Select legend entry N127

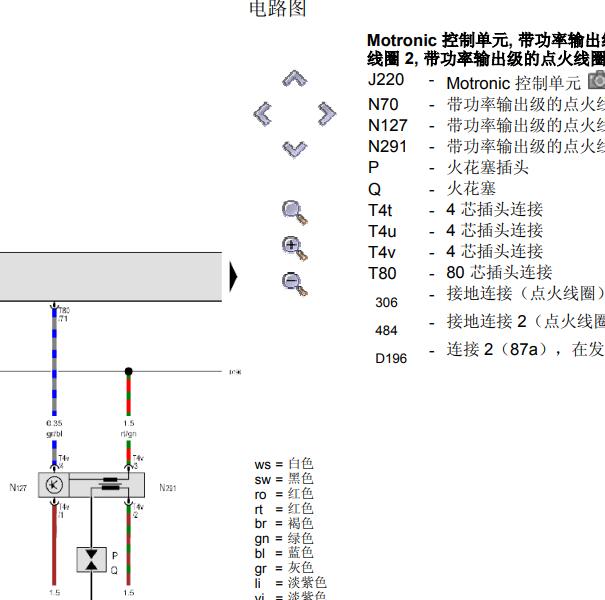coord(388,125)
